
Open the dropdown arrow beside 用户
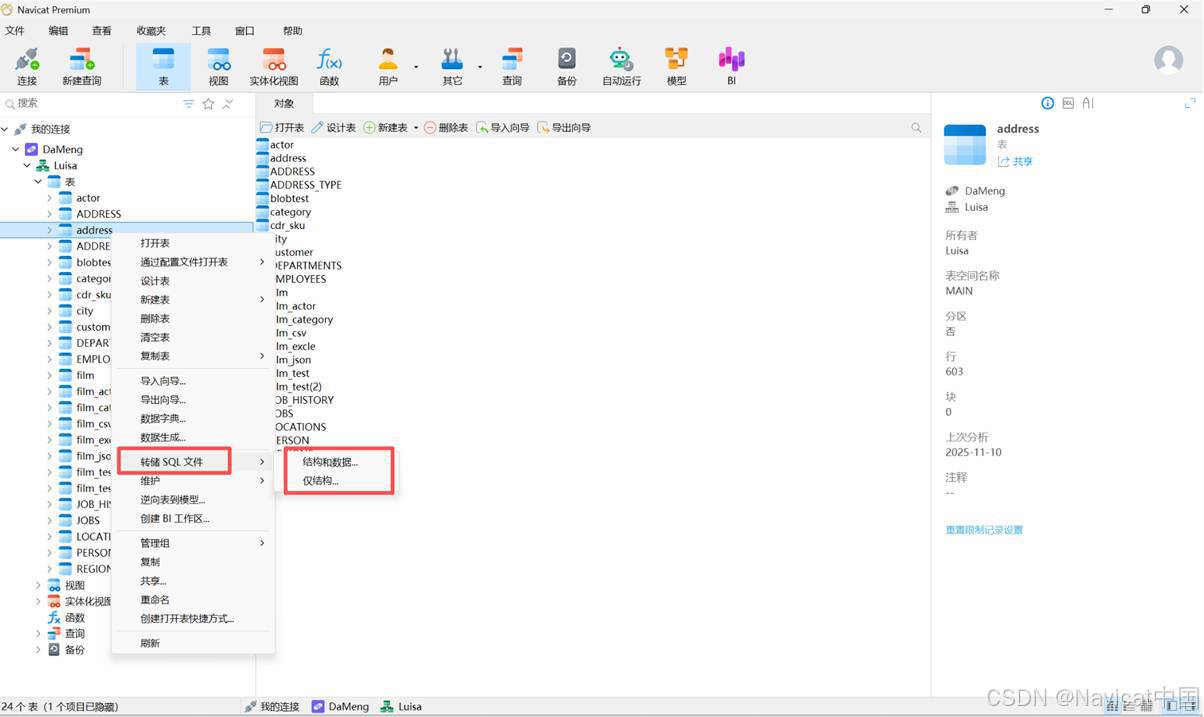pyautogui.click(x=416, y=68)
